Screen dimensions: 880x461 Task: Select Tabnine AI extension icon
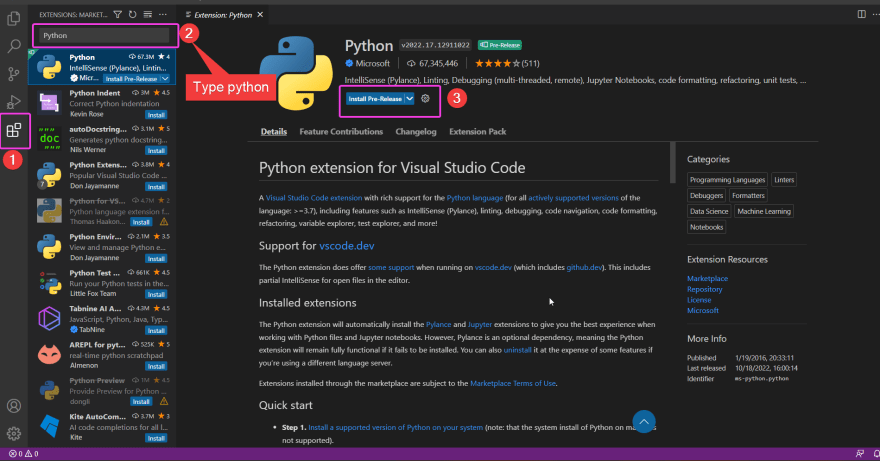[49, 318]
